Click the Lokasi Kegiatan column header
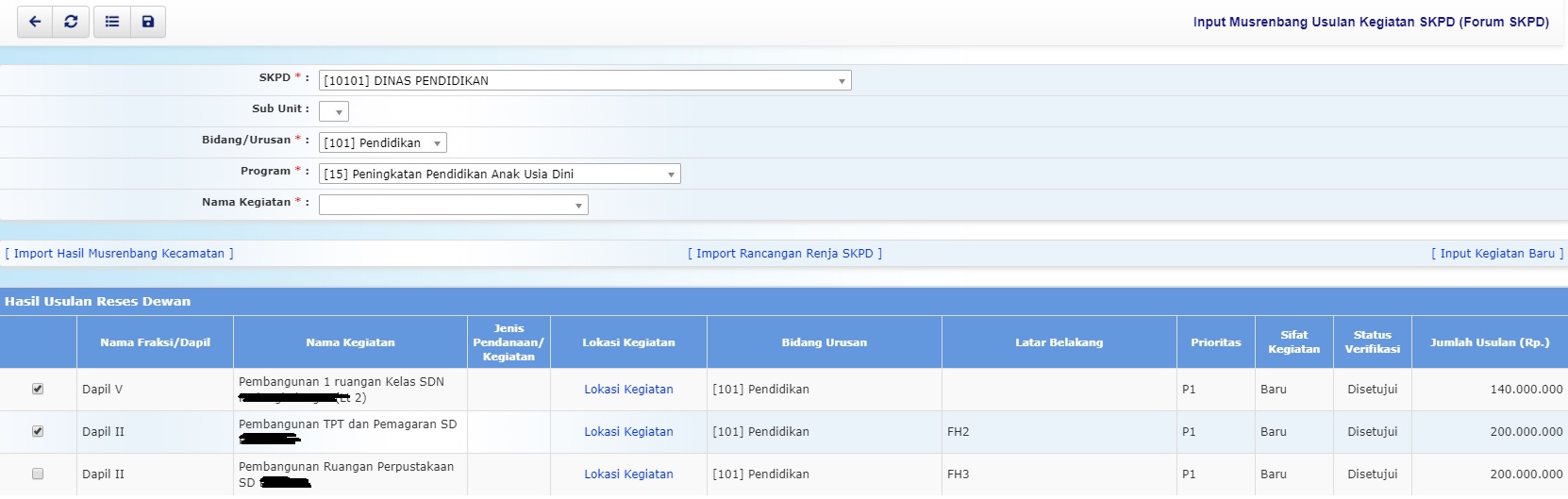Viewport: 1568px width, 499px height. (628, 342)
